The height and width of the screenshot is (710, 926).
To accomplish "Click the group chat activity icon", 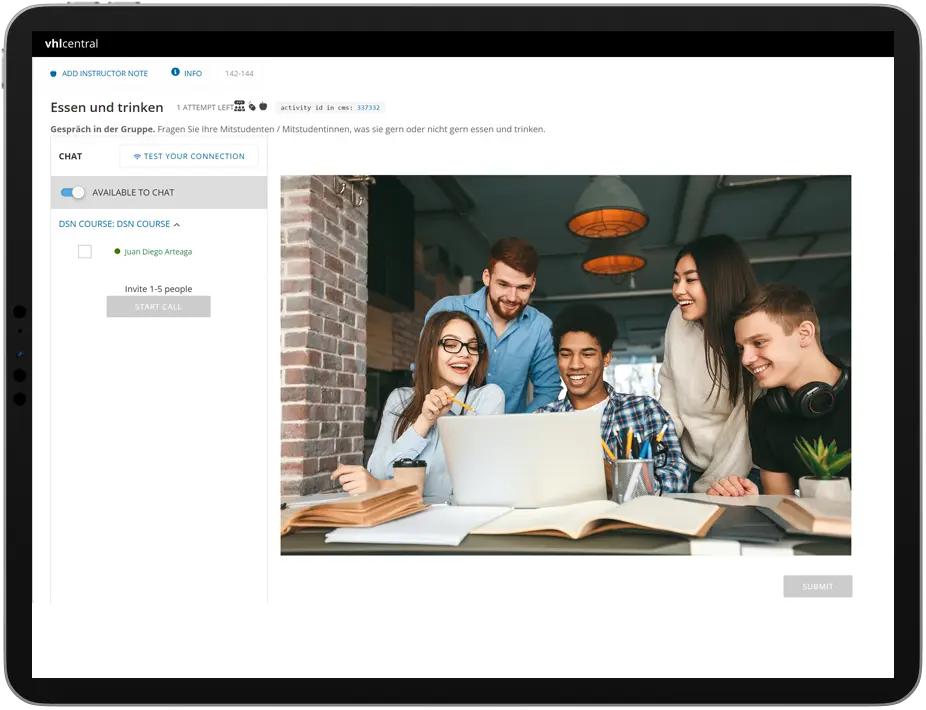I will 240,106.
